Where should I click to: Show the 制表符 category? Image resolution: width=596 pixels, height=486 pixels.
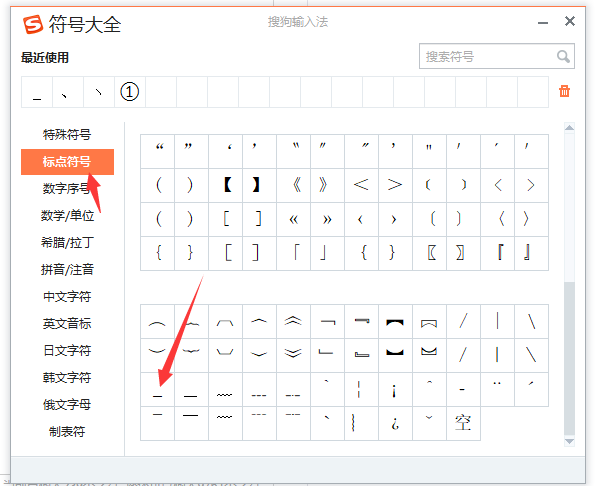[x=67, y=431]
